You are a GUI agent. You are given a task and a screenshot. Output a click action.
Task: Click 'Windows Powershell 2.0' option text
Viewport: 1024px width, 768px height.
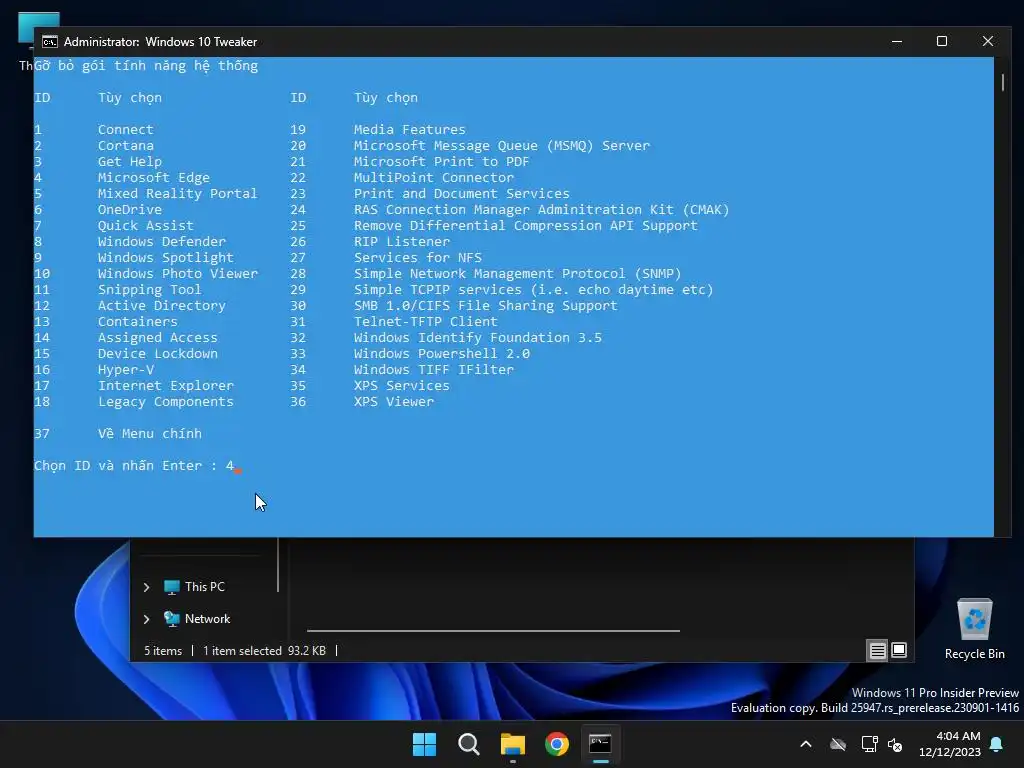[441, 353]
